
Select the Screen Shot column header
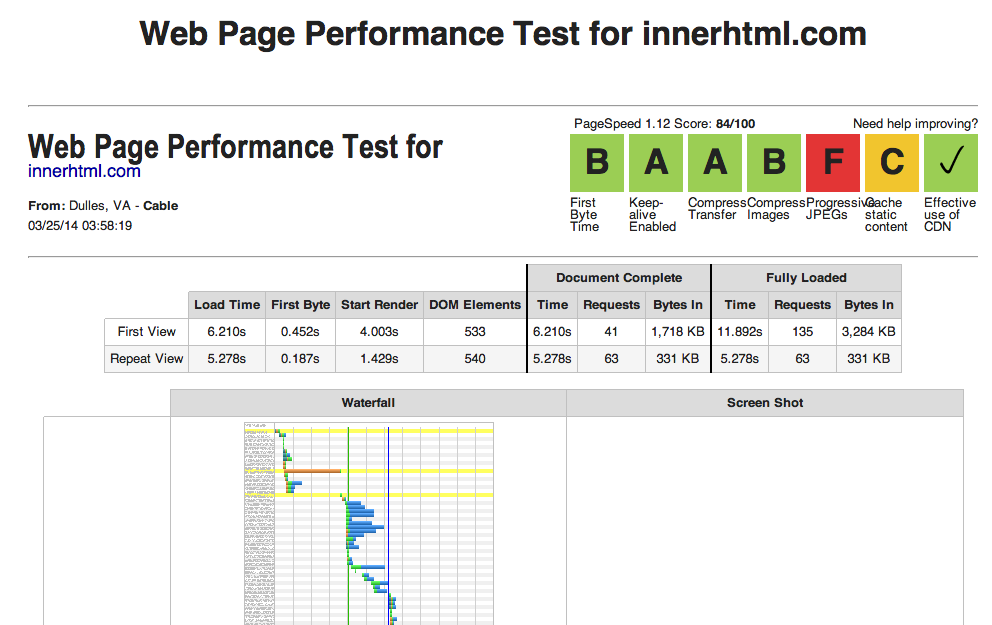(765, 402)
